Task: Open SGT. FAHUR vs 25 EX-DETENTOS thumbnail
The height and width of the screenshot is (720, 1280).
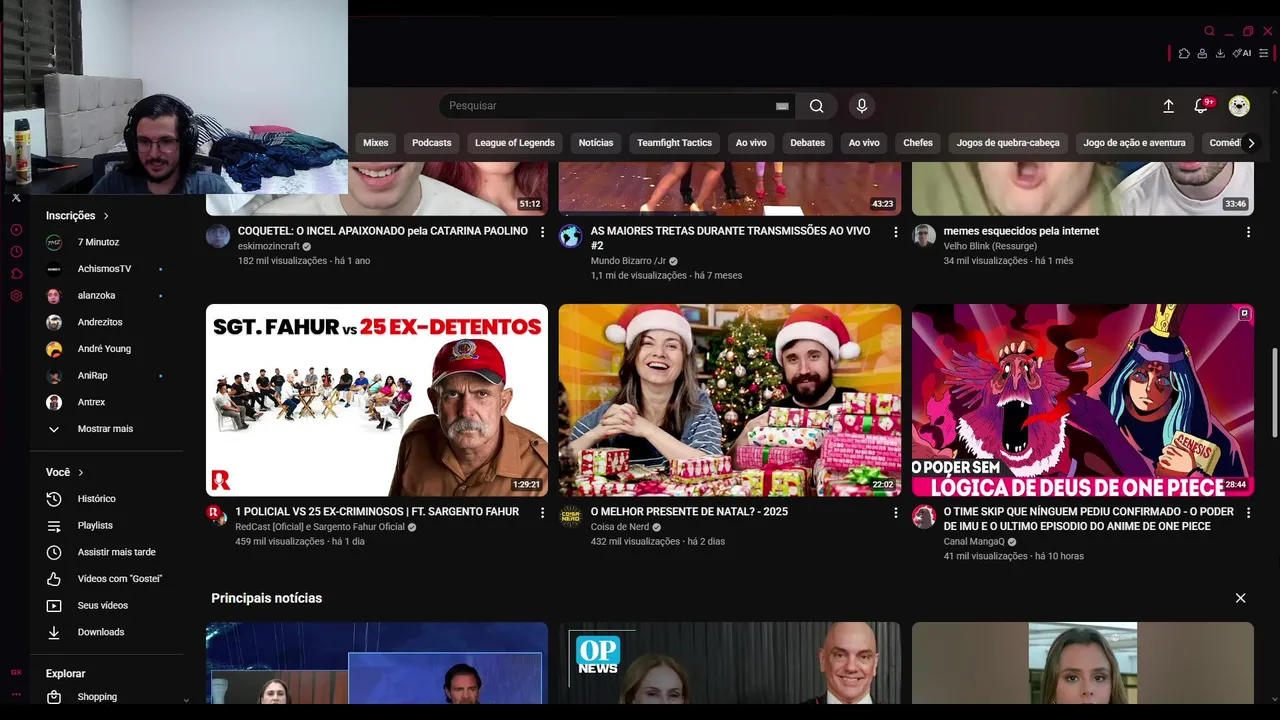Action: point(377,400)
